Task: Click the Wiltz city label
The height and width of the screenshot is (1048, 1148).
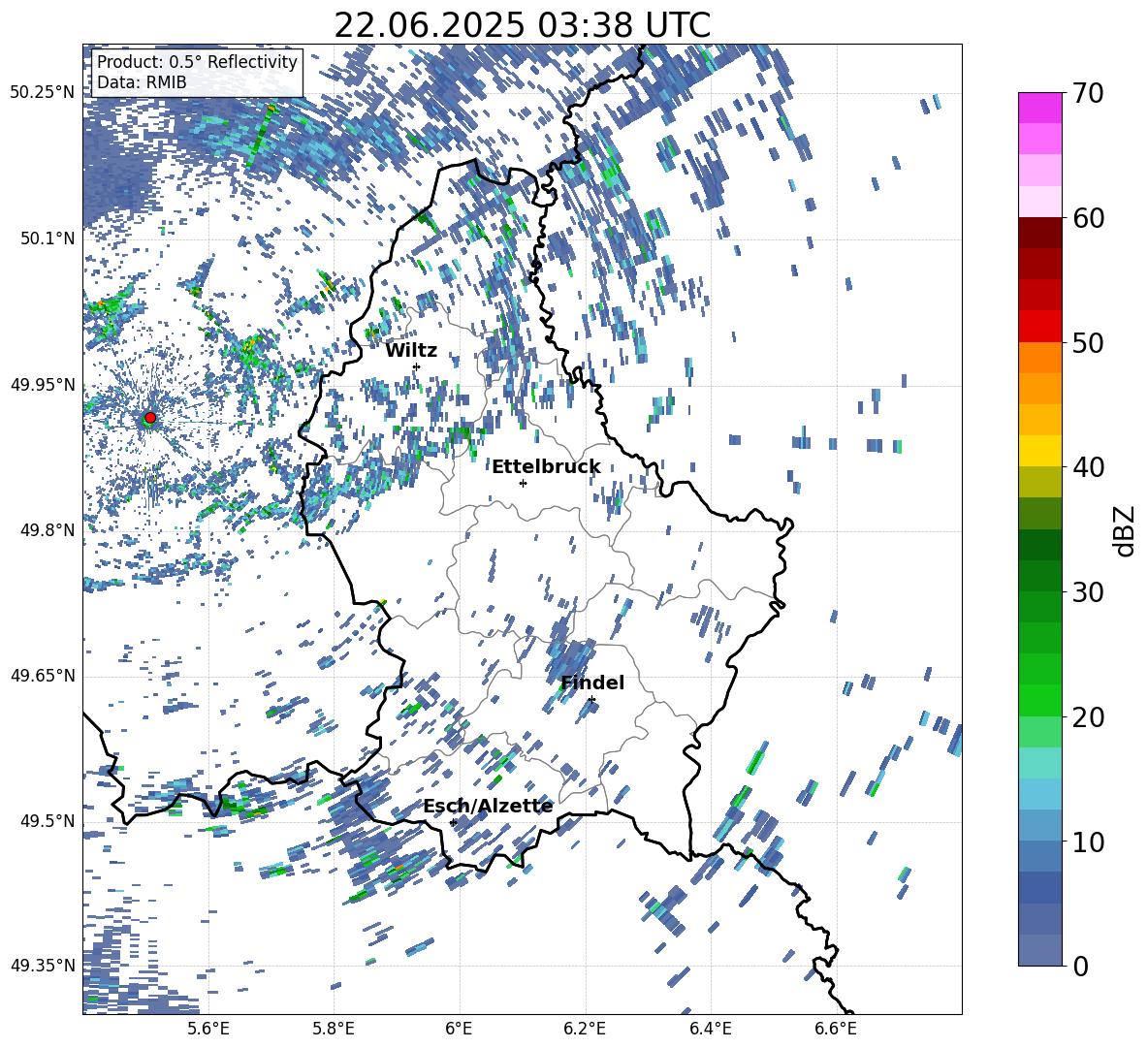Action: pos(411,351)
